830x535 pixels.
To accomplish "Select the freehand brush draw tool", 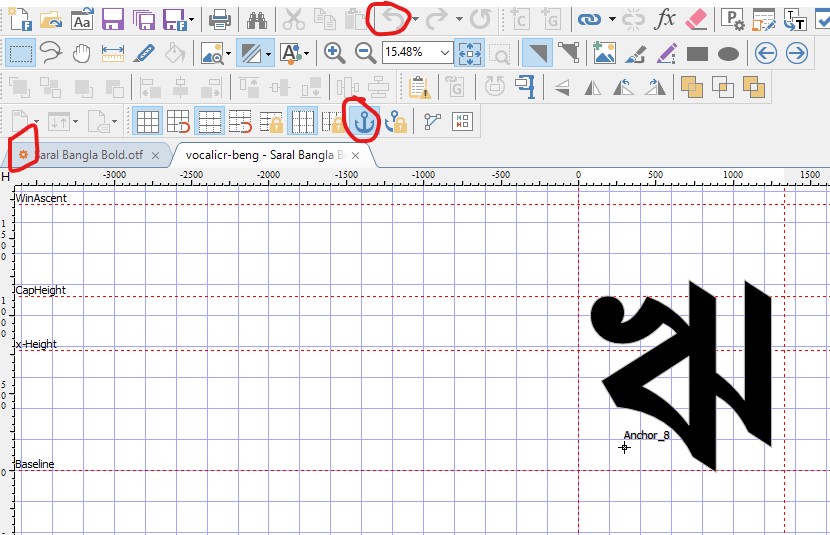I will coord(635,53).
